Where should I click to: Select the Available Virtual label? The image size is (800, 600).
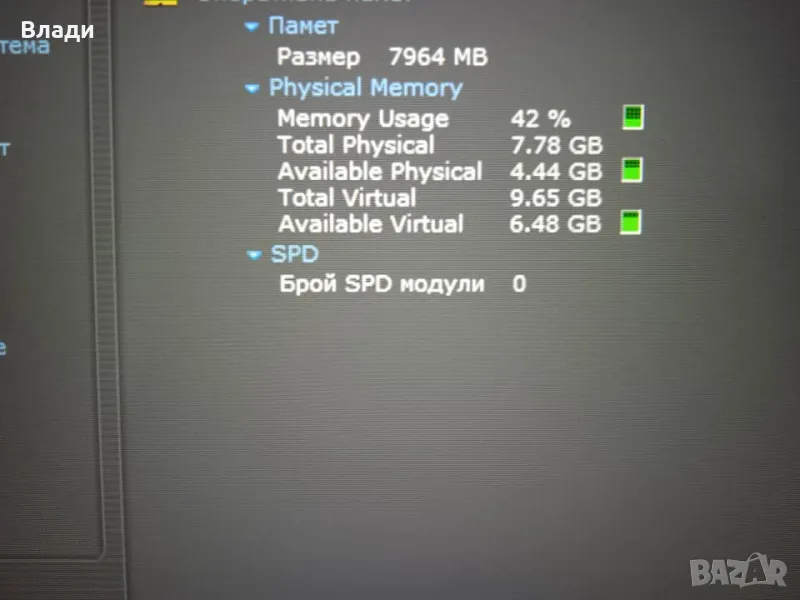click(371, 224)
